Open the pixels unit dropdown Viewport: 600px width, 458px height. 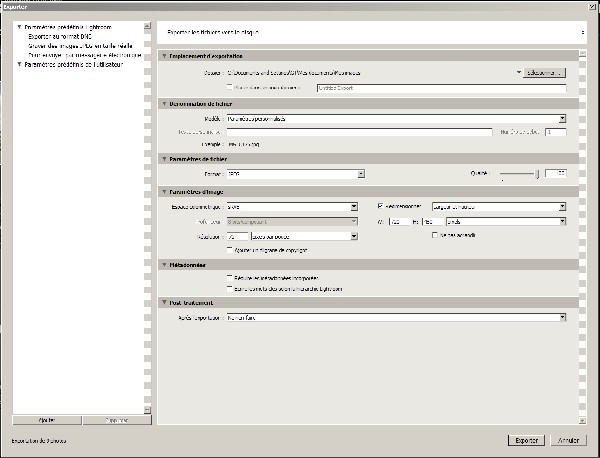click(x=506, y=221)
